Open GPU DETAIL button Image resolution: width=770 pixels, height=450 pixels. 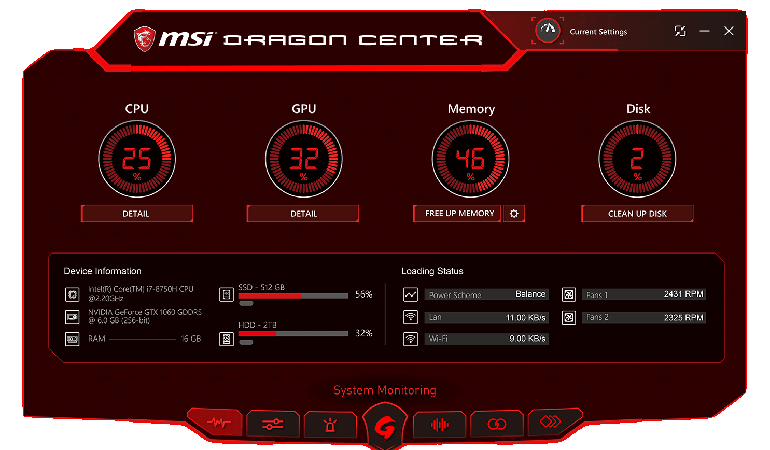click(303, 214)
